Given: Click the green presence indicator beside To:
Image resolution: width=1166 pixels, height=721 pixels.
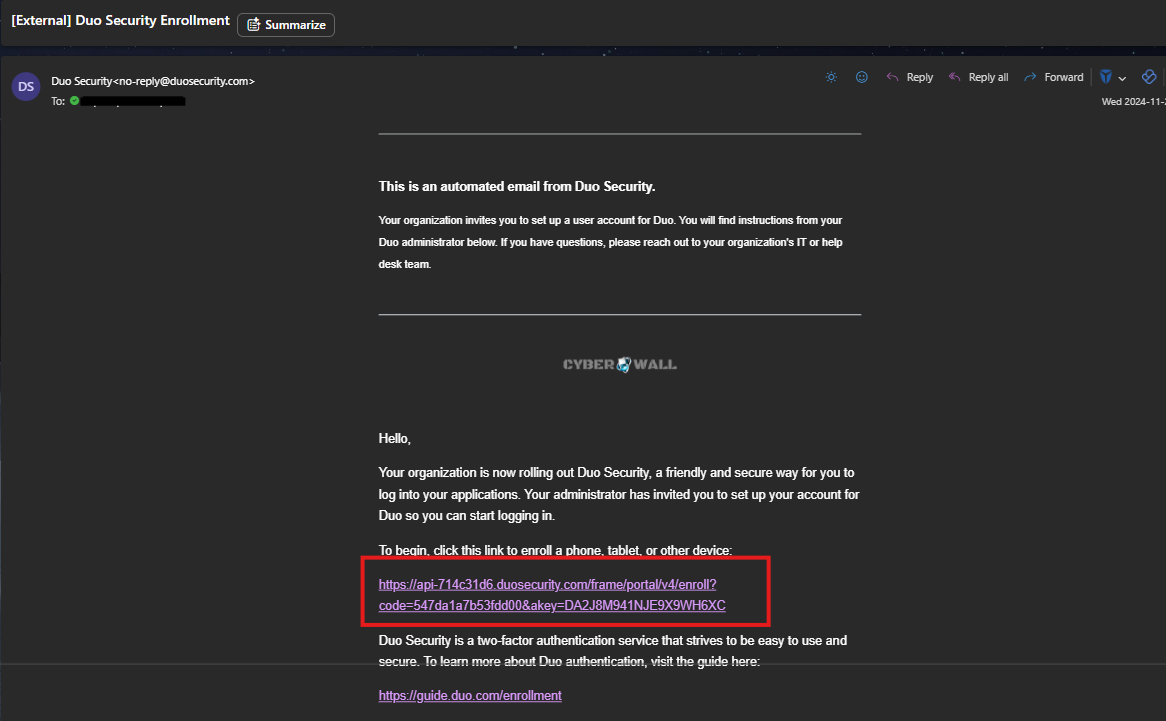Looking at the screenshot, I should click(74, 100).
